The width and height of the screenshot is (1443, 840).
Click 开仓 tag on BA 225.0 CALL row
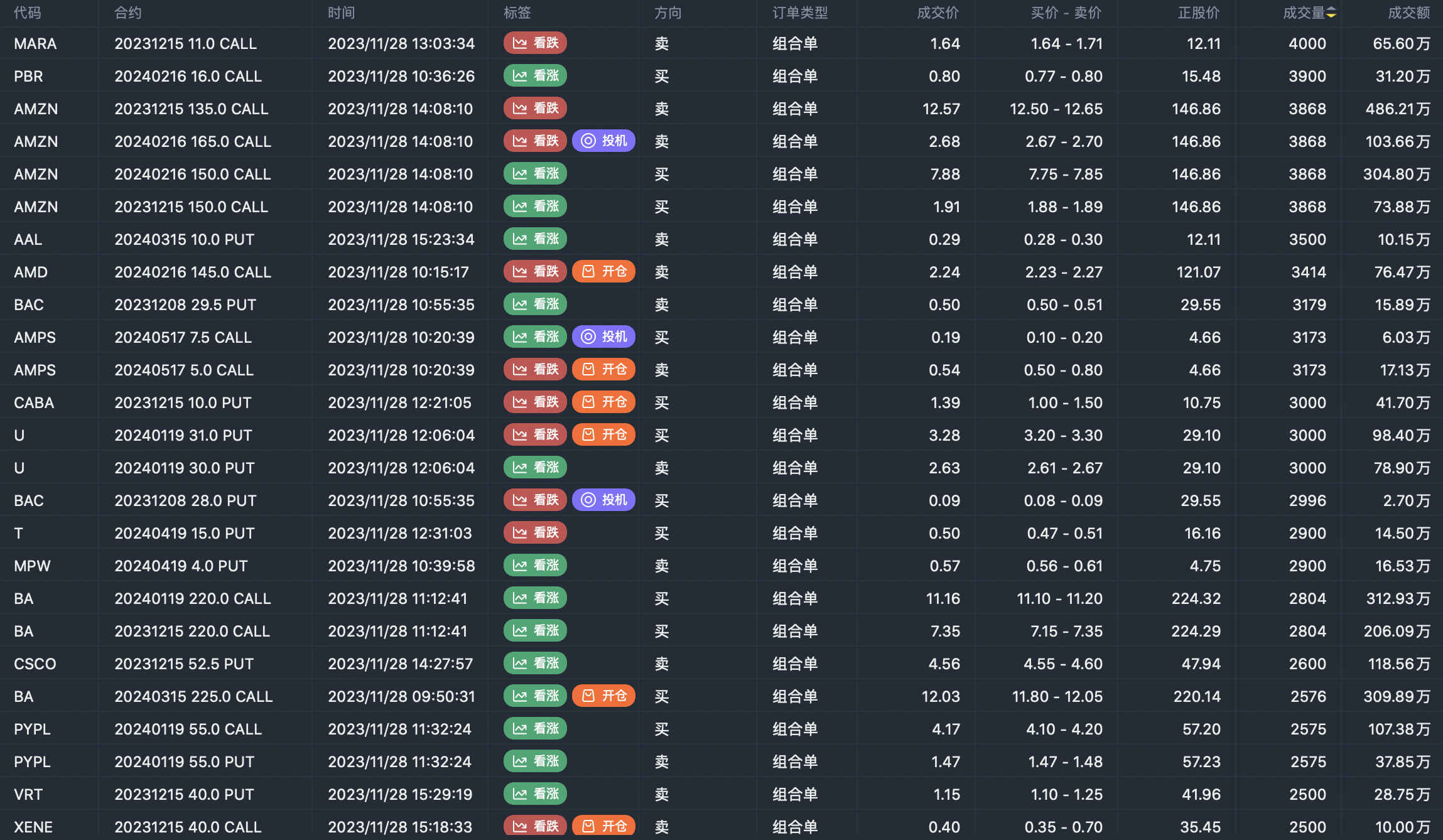[x=603, y=696]
